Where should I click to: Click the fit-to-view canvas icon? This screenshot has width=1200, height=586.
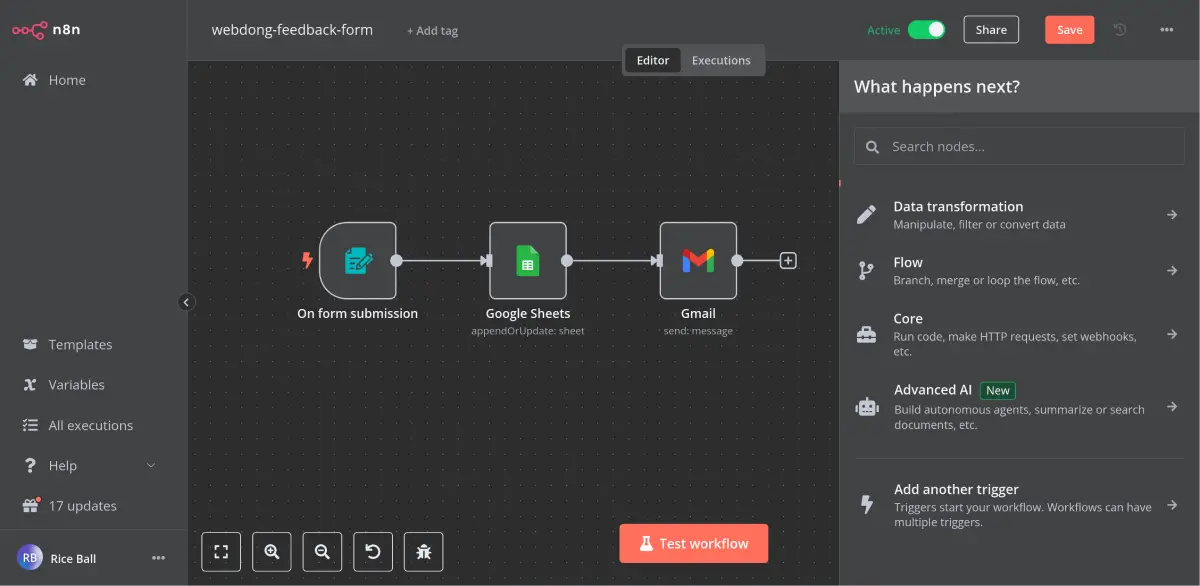[221, 551]
